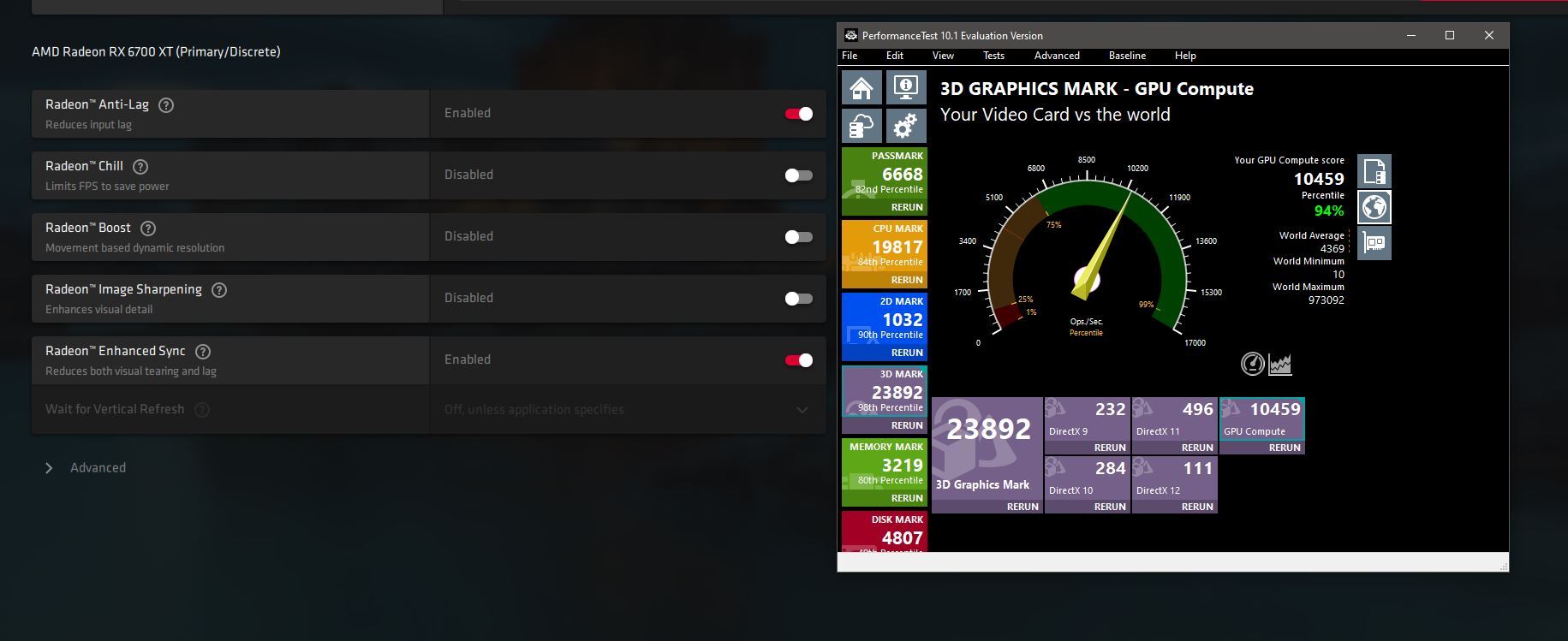Select the world comparison globe icon
Screen dimensions: 1568x641
point(1374,207)
